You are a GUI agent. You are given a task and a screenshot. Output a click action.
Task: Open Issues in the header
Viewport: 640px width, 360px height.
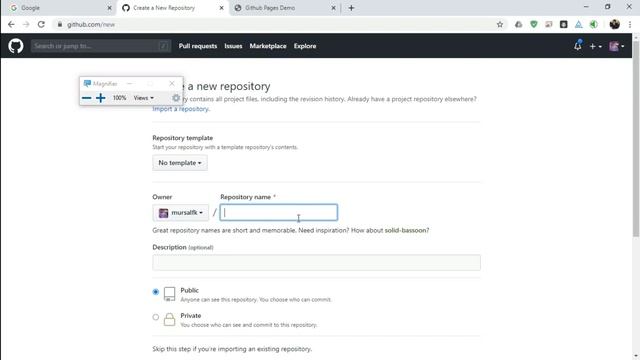pyautogui.click(x=233, y=46)
